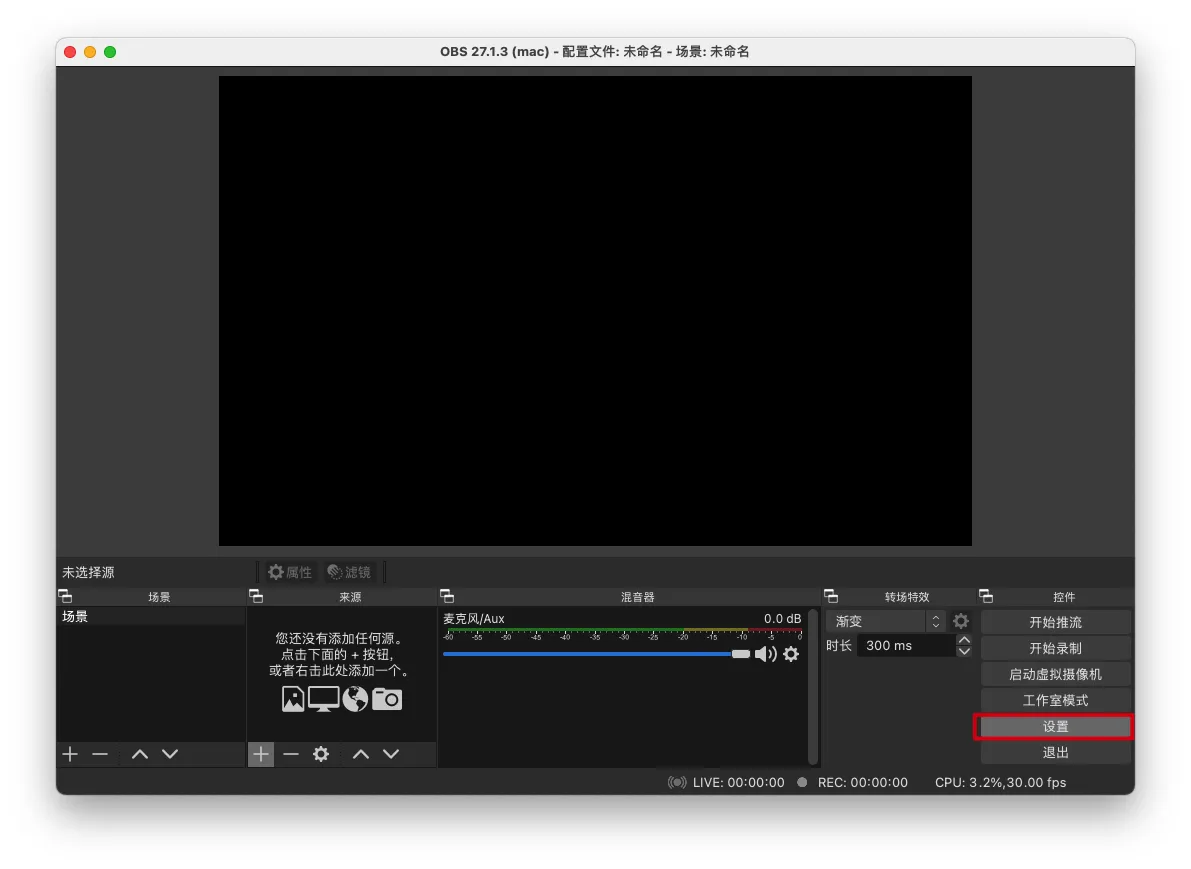Open source properties gear in 来源 panel
Viewport: 1191px width, 869px height.
click(x=321, y=754)
